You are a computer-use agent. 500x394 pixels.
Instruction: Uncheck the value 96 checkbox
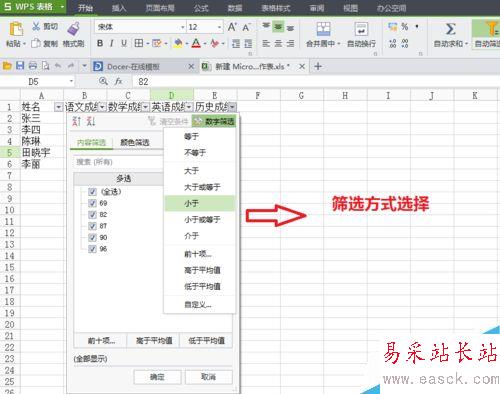click(x=92, y=249)
